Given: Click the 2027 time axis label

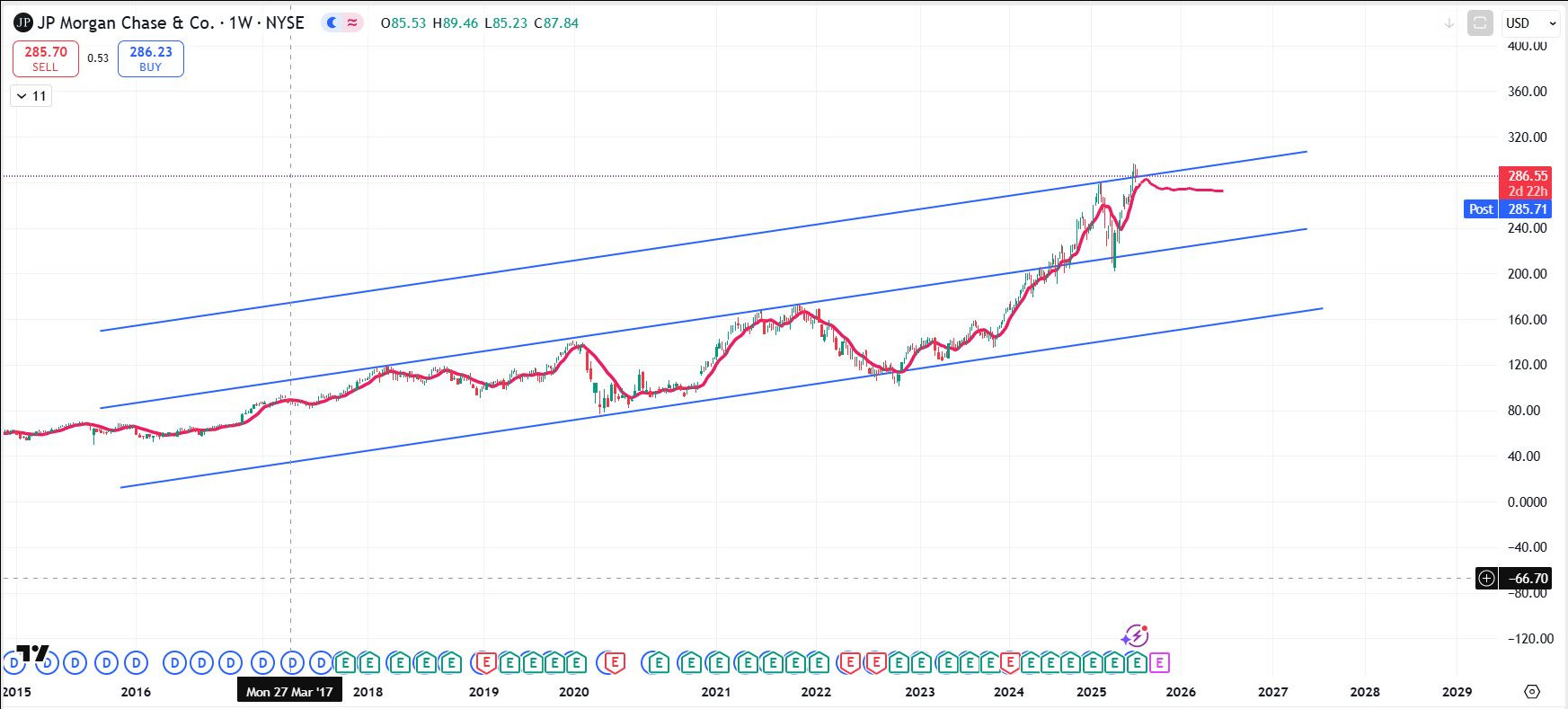Looking at the screenshot, I should tap(1272, 692).
